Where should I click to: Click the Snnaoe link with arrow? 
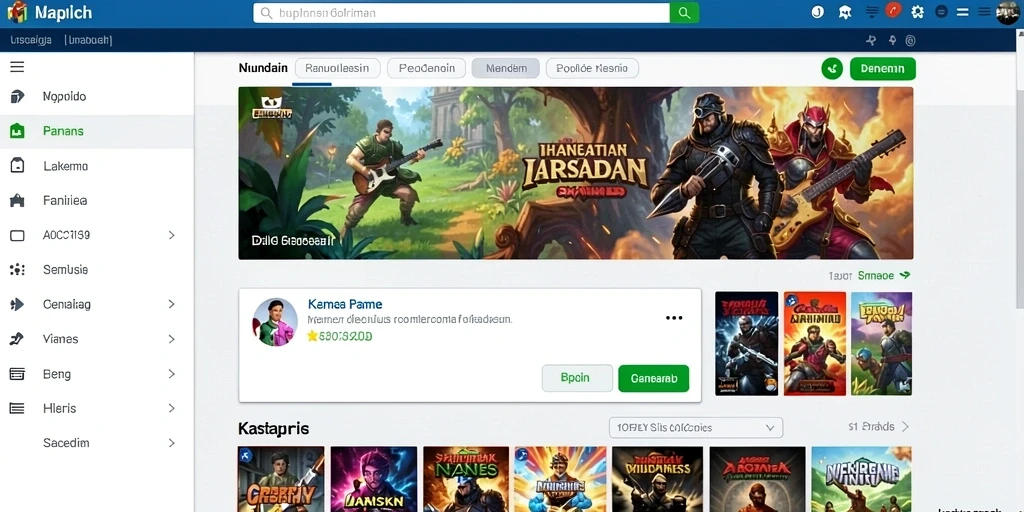point(884,276)
